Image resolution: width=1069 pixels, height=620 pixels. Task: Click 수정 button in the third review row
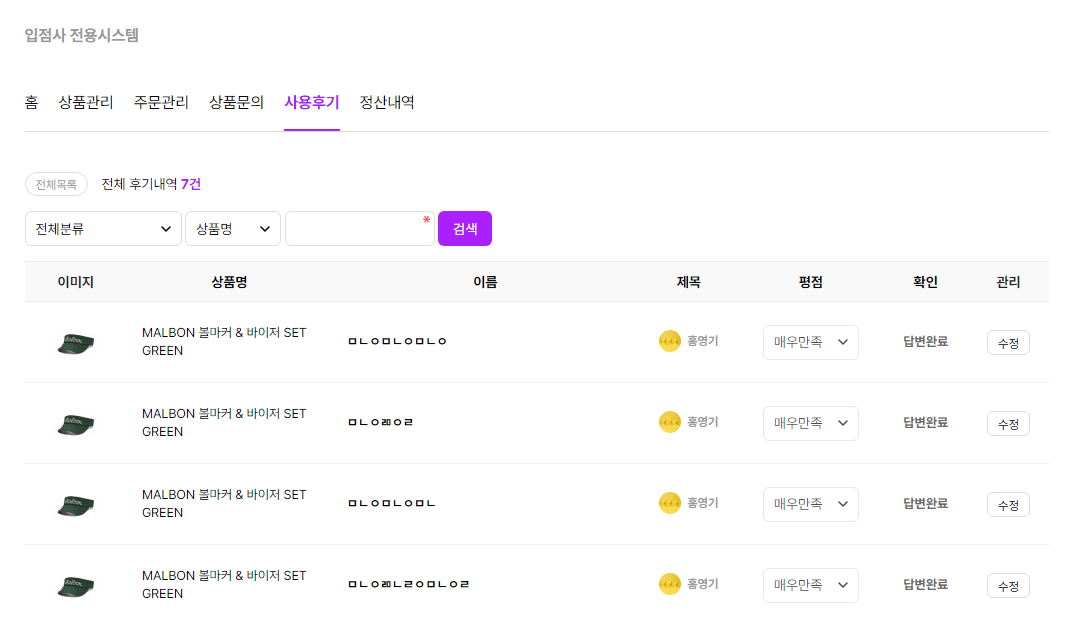pos(1008,505)
